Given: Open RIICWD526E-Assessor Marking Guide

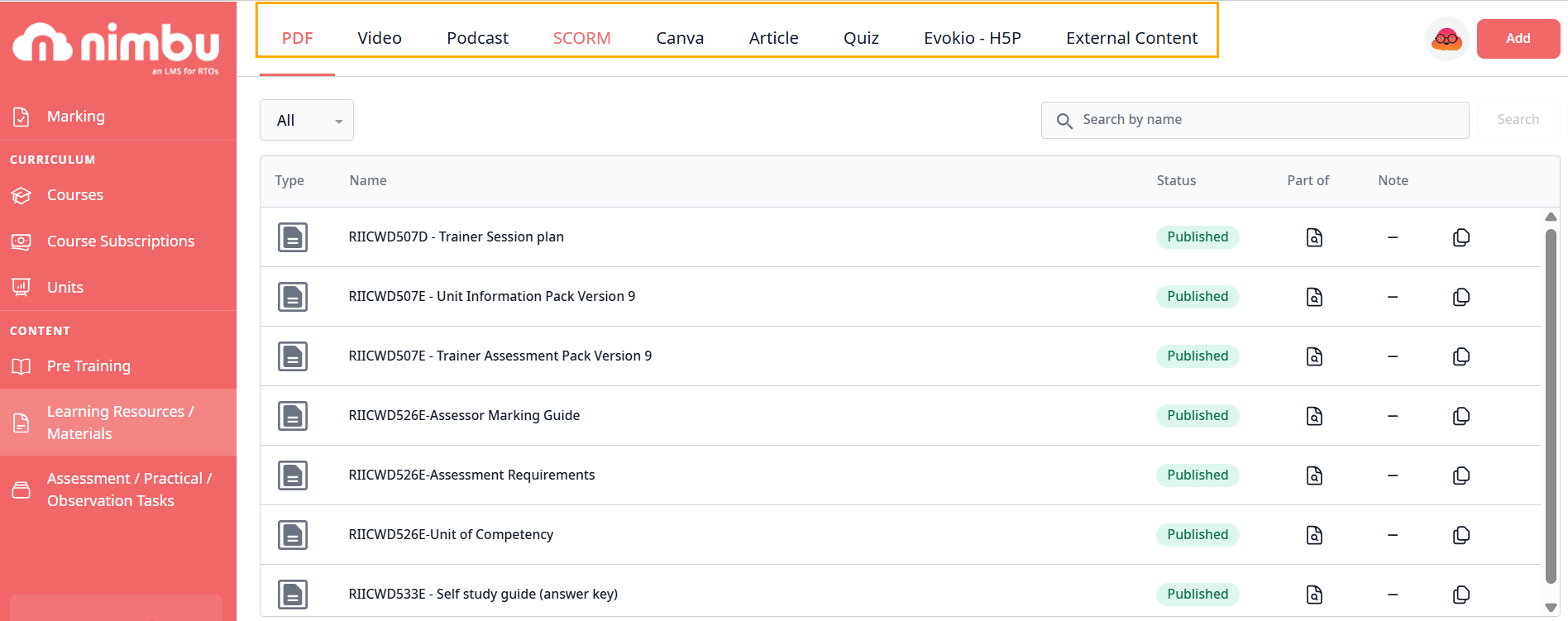Looking at the screenshot, I should [464, 416].
